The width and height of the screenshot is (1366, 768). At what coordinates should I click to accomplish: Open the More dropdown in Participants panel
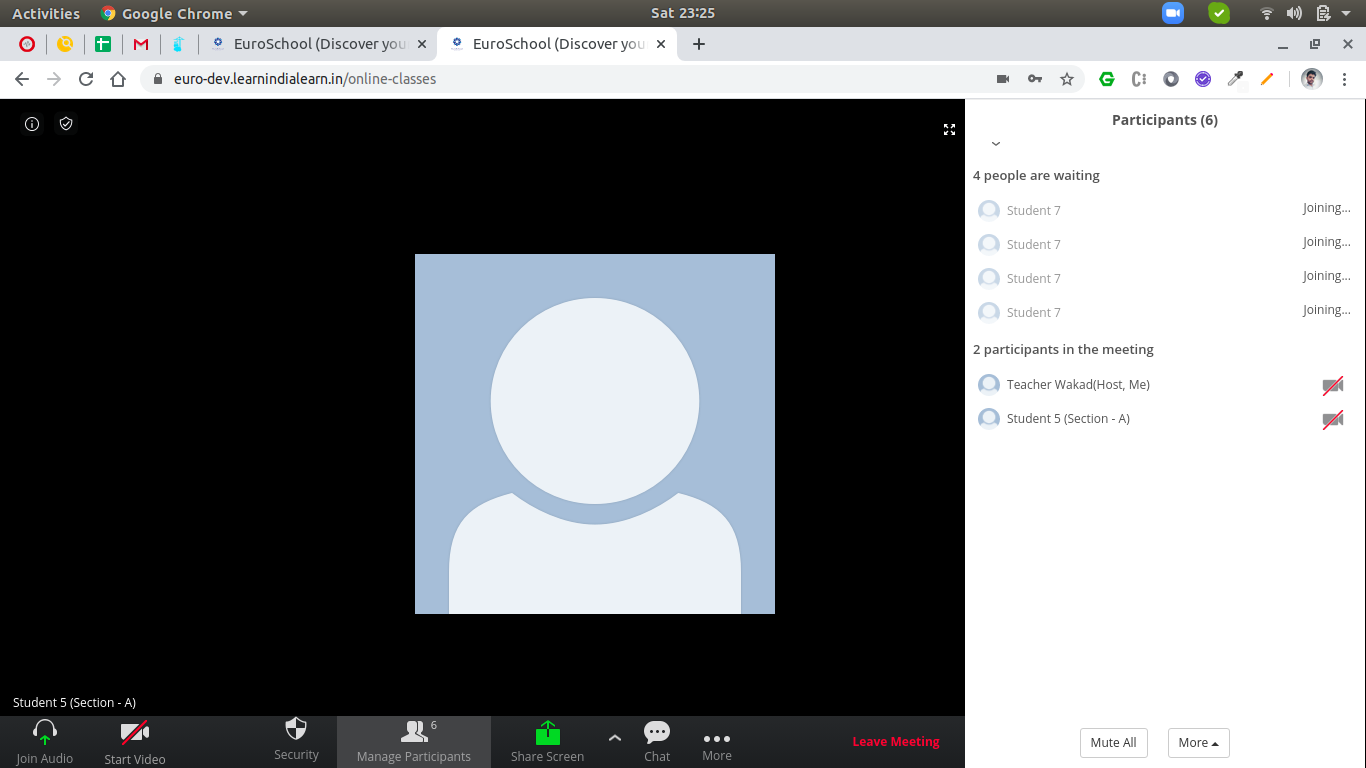coord(1198,743)
